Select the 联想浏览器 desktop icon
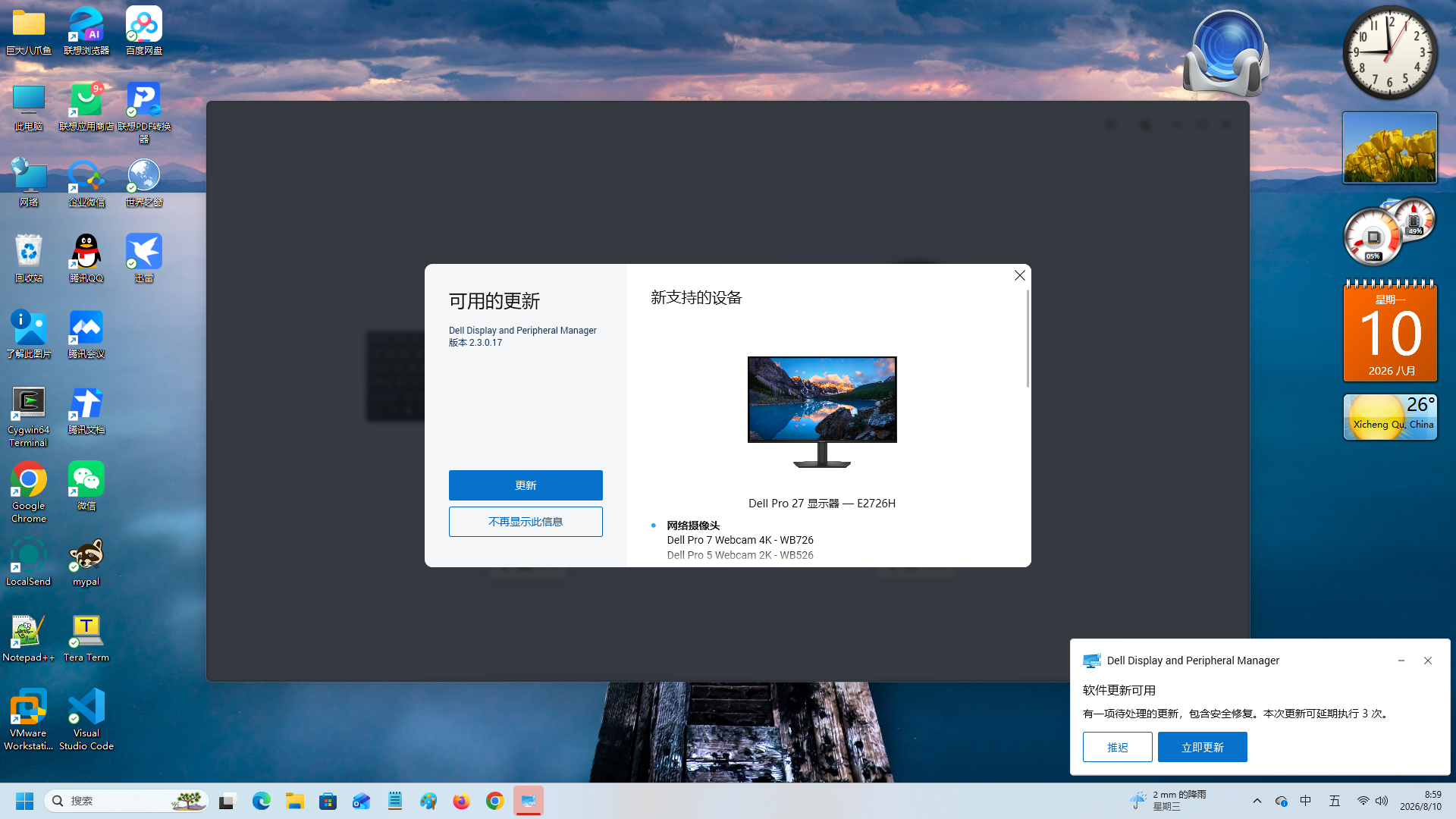1456x819 pixels. (x=86, y=31)
